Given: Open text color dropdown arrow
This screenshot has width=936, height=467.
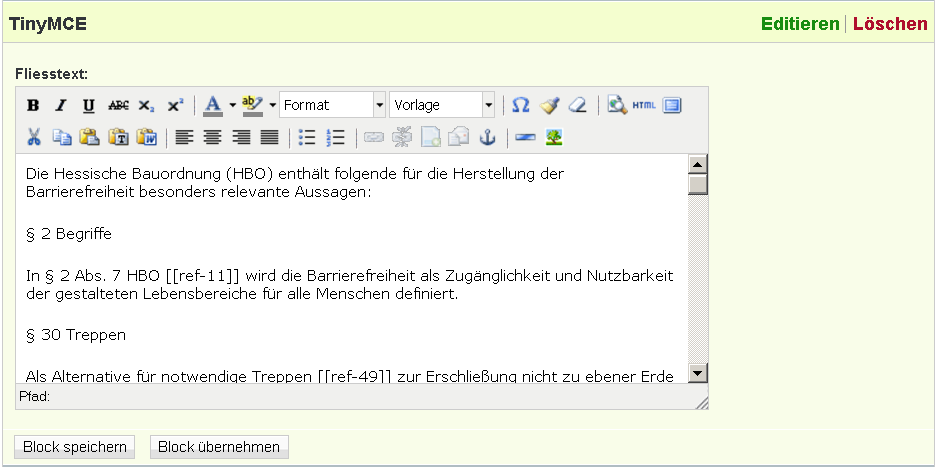Looking at the screenshot, I should [x=232, y=106].
